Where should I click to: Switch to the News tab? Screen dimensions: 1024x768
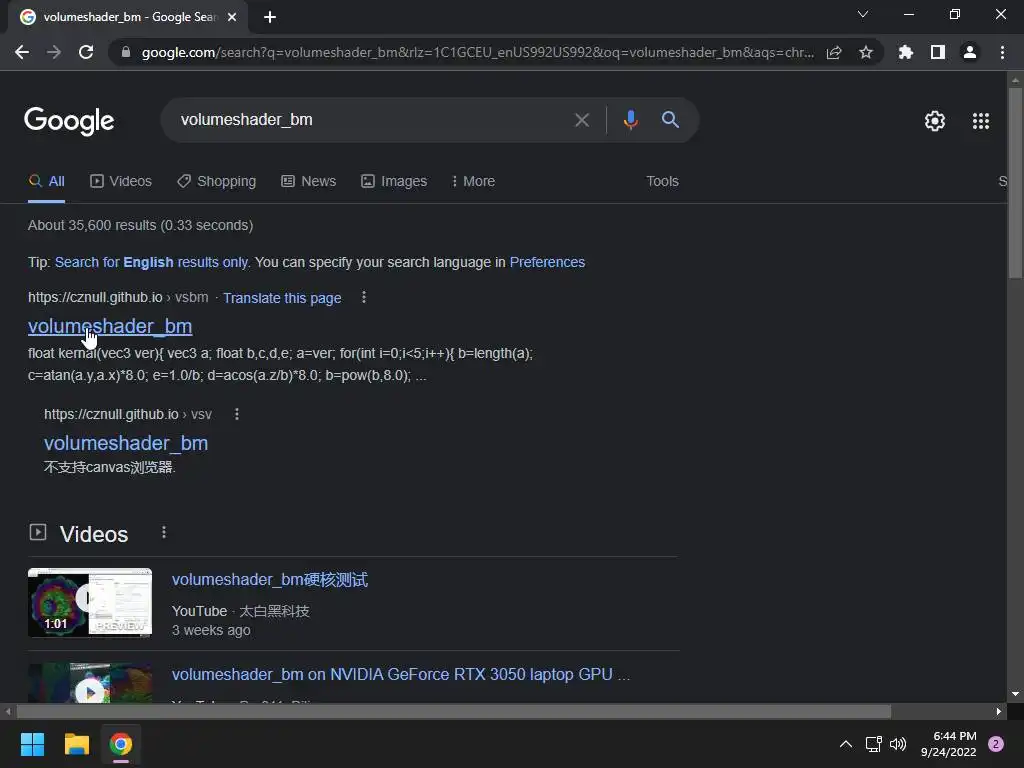coord(308,182)
